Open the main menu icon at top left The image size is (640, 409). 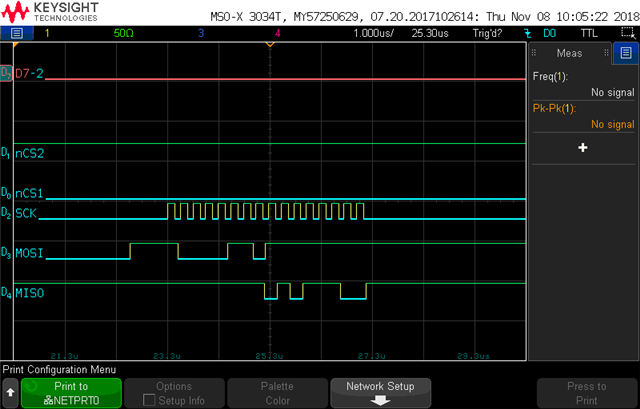point(17,33)
